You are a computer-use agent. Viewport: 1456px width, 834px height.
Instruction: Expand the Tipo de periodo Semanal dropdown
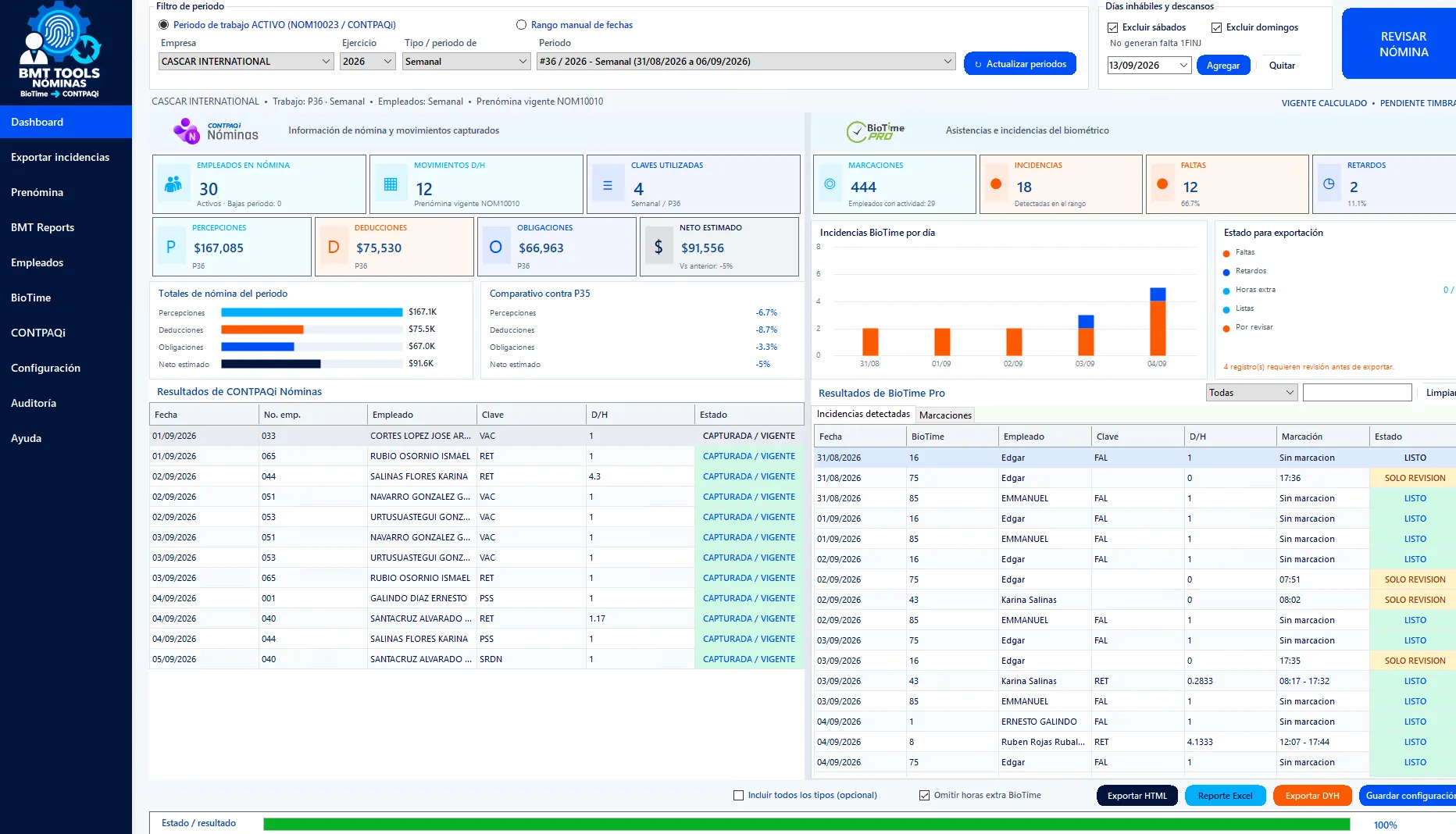click(467, 62)
